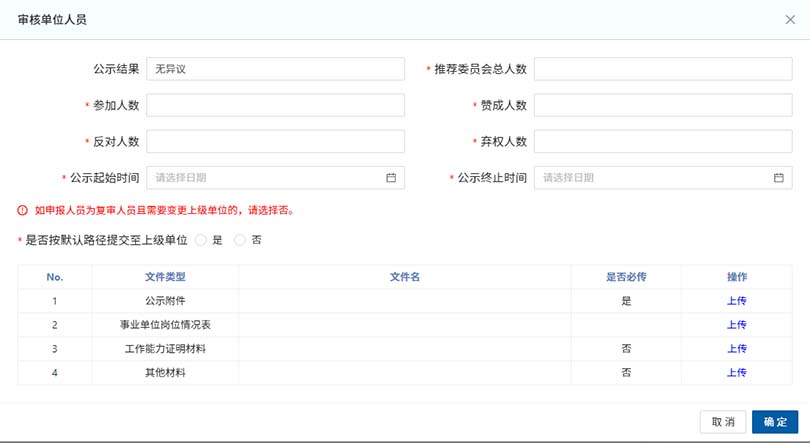Confirm with the 确定 button
Viewport: 810px width, 443px height.
coord(775,422)
